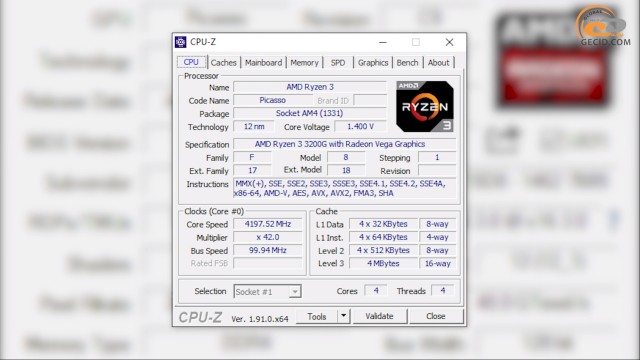Click the Picasso code name value

(272, 100)
